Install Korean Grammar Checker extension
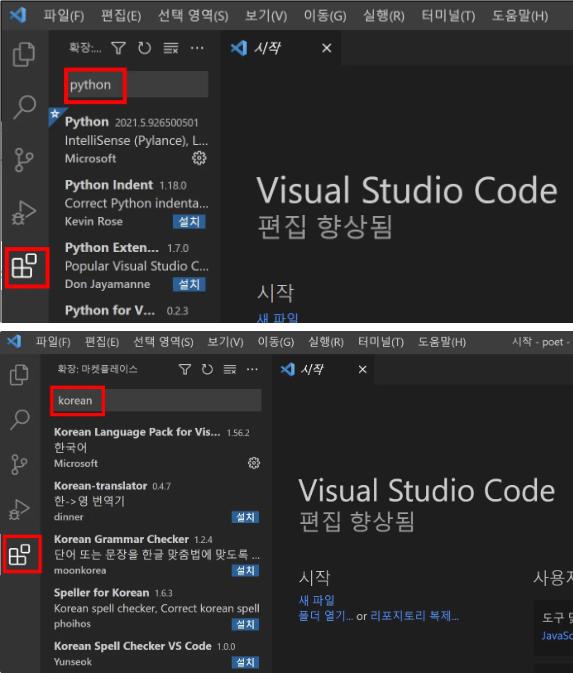The width and height of the screenshot is (573, 673). [246, 570]
